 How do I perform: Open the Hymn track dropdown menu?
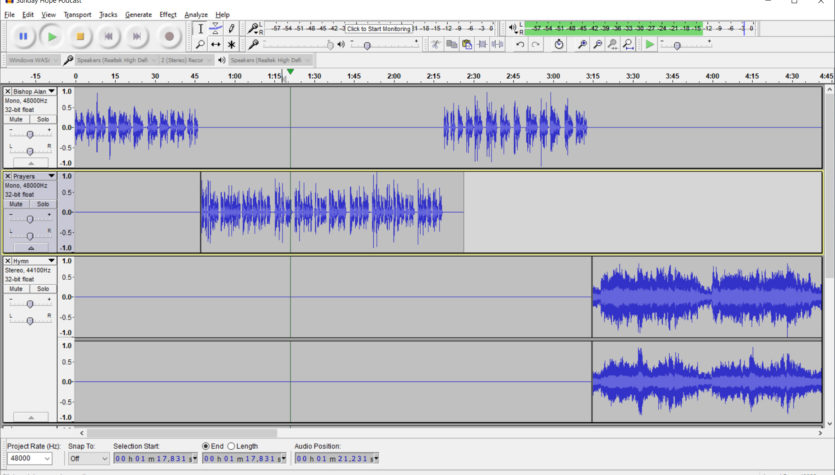coord(51,260)
